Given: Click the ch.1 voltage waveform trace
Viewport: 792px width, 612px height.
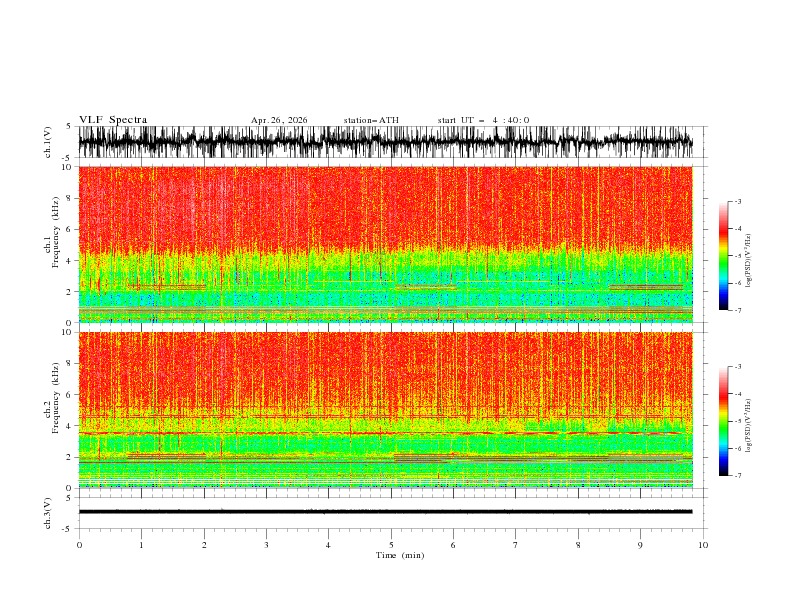Looking at the screenshot, I should 385,142.
